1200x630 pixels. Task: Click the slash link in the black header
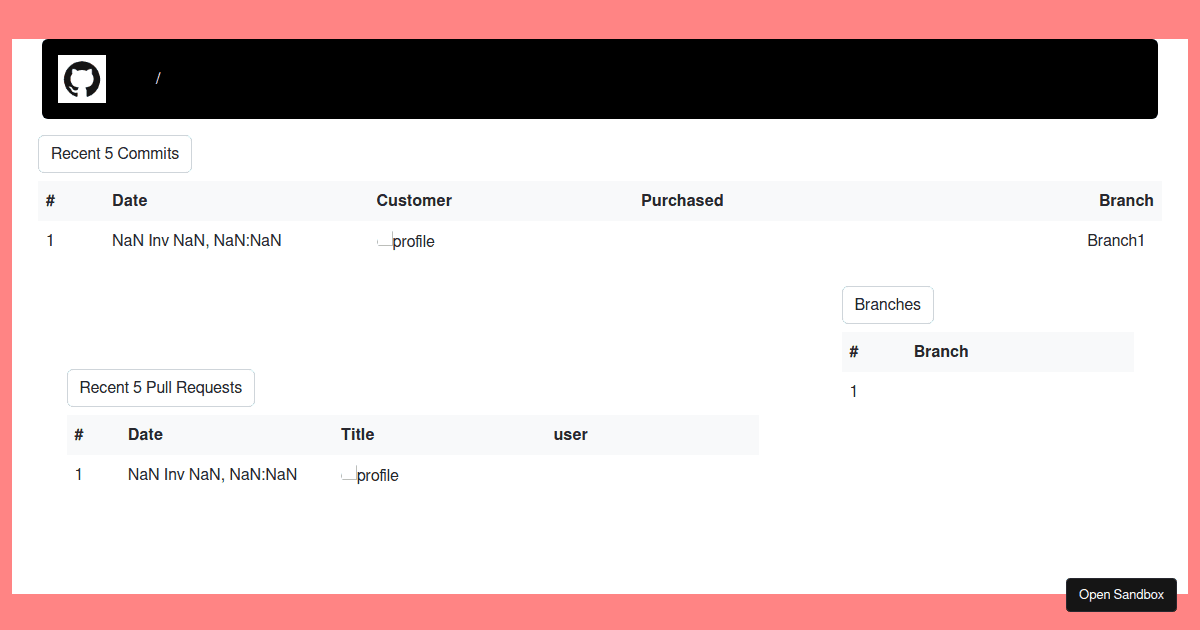pyautogui.click(x=158, y=79)
